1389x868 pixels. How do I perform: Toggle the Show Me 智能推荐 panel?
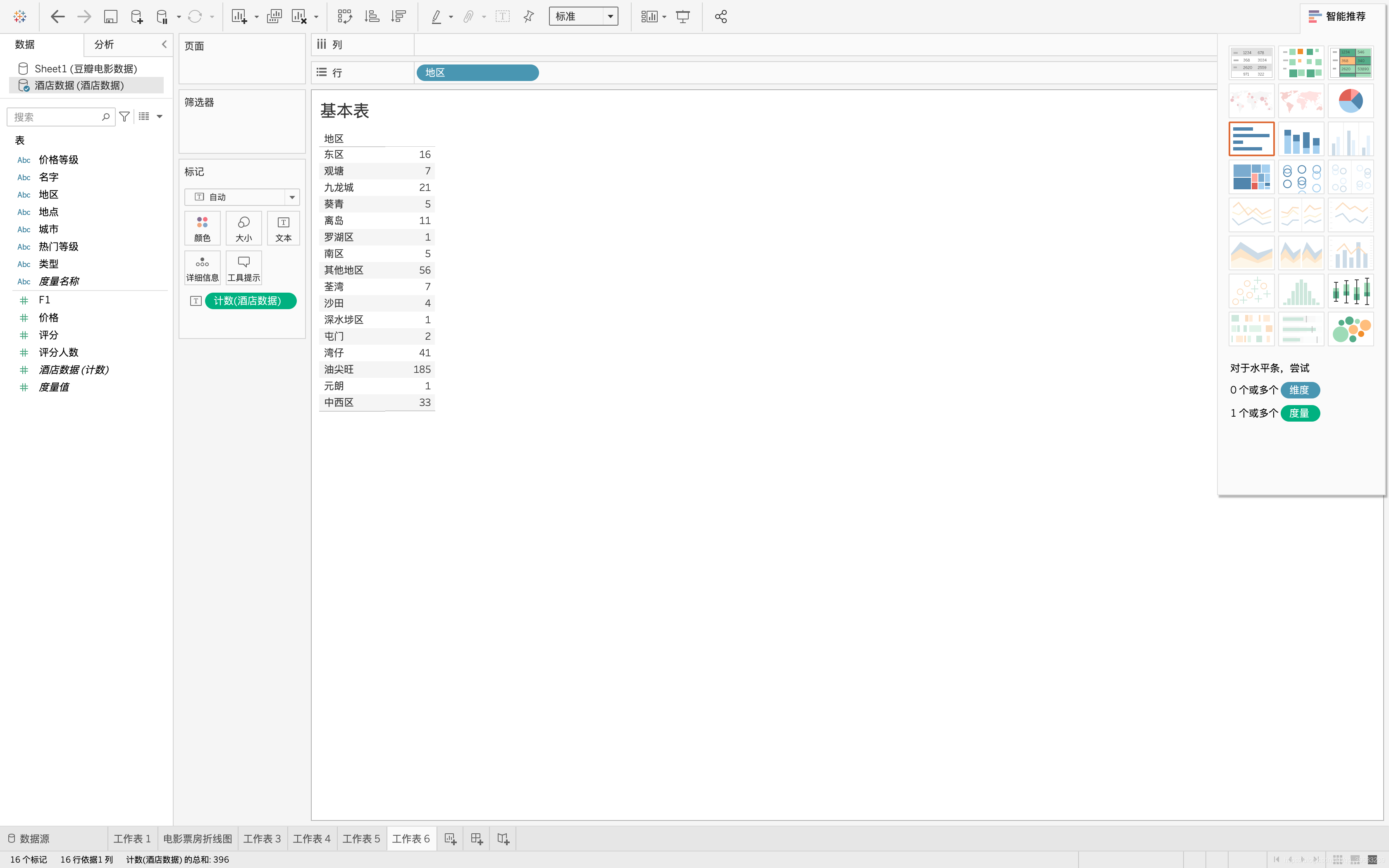coord(1337,17)
